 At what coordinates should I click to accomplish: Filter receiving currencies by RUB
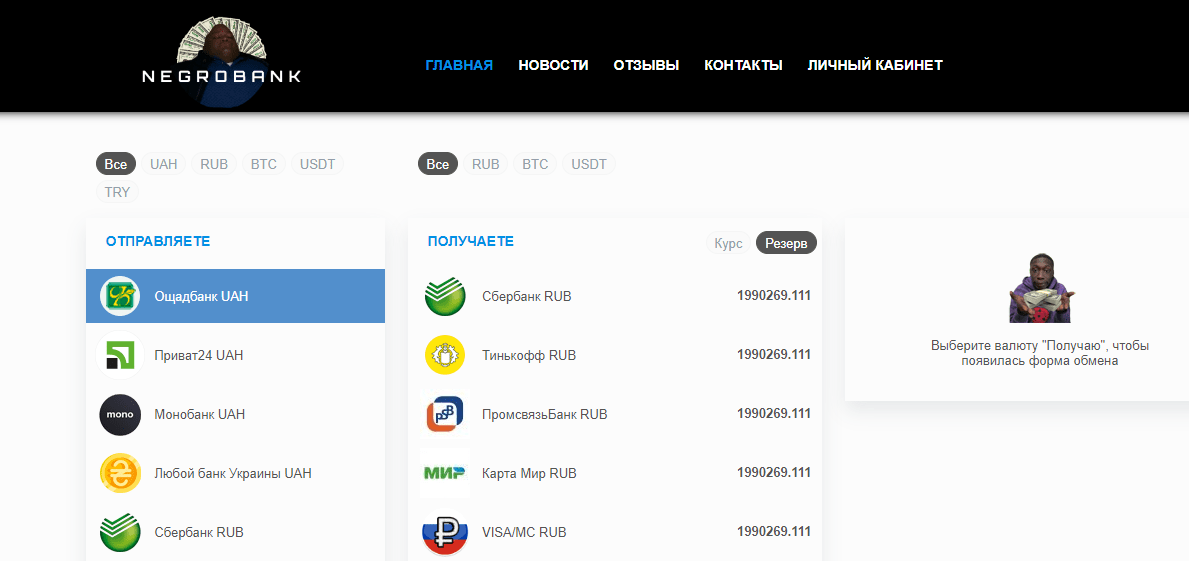coord(485,164)
